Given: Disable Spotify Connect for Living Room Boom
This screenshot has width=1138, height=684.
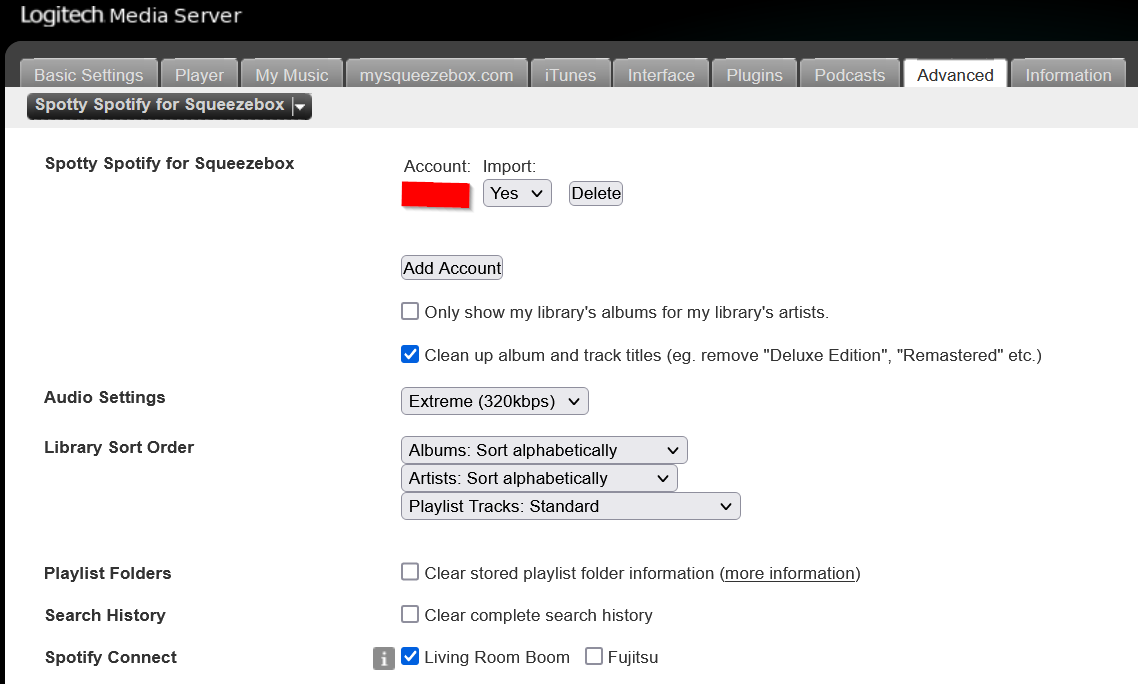Looking at the screenshot, I should [x=410, y=656].
